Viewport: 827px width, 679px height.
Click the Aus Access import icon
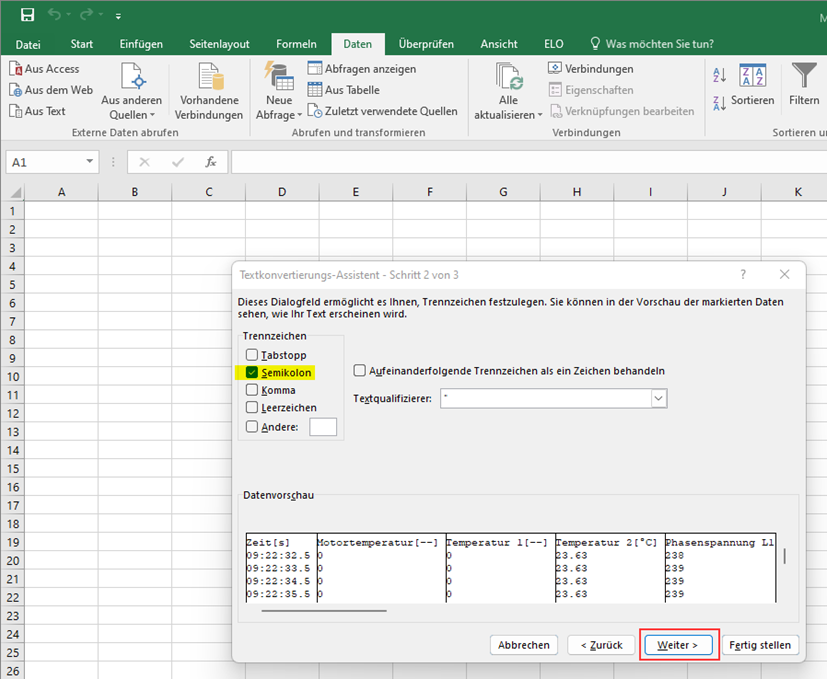[x=16, y=69]
